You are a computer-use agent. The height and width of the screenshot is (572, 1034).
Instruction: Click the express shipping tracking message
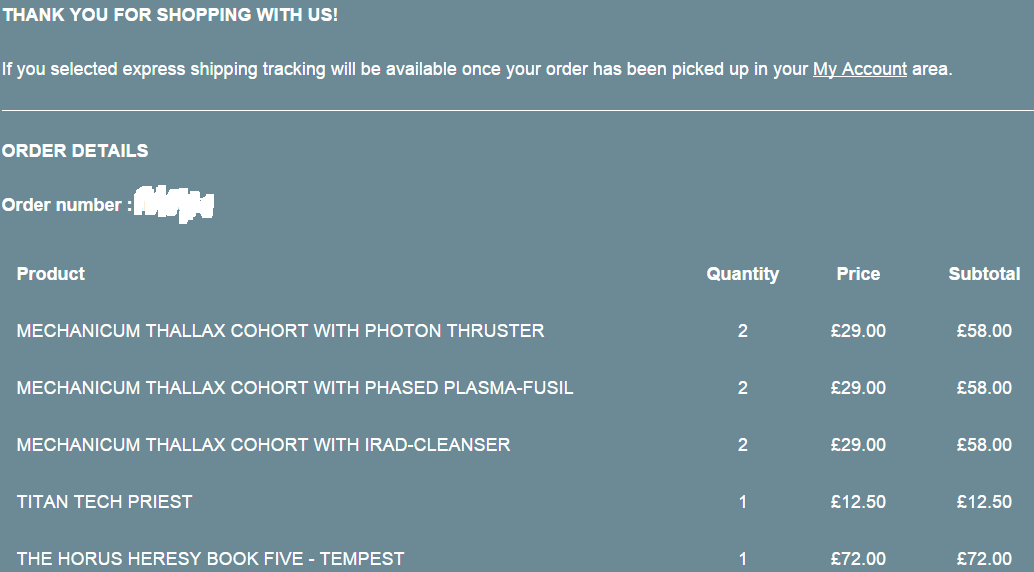click(400, 70)
